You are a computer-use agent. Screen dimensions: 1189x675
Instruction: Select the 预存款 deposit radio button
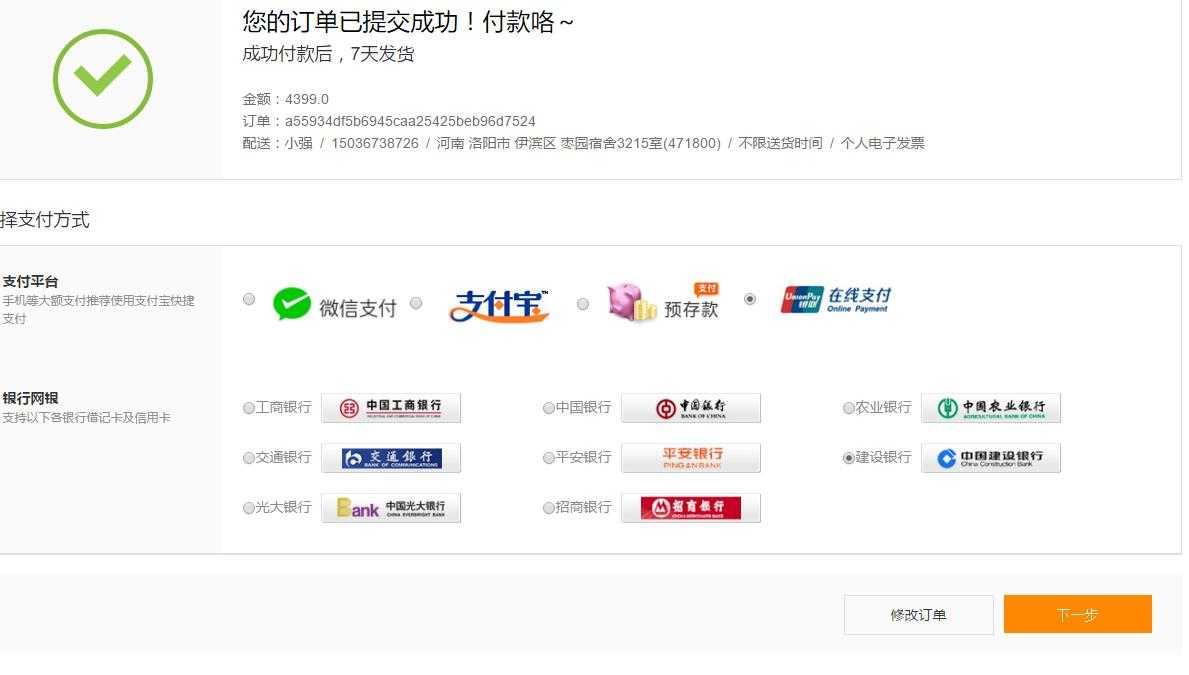(582, 304)
